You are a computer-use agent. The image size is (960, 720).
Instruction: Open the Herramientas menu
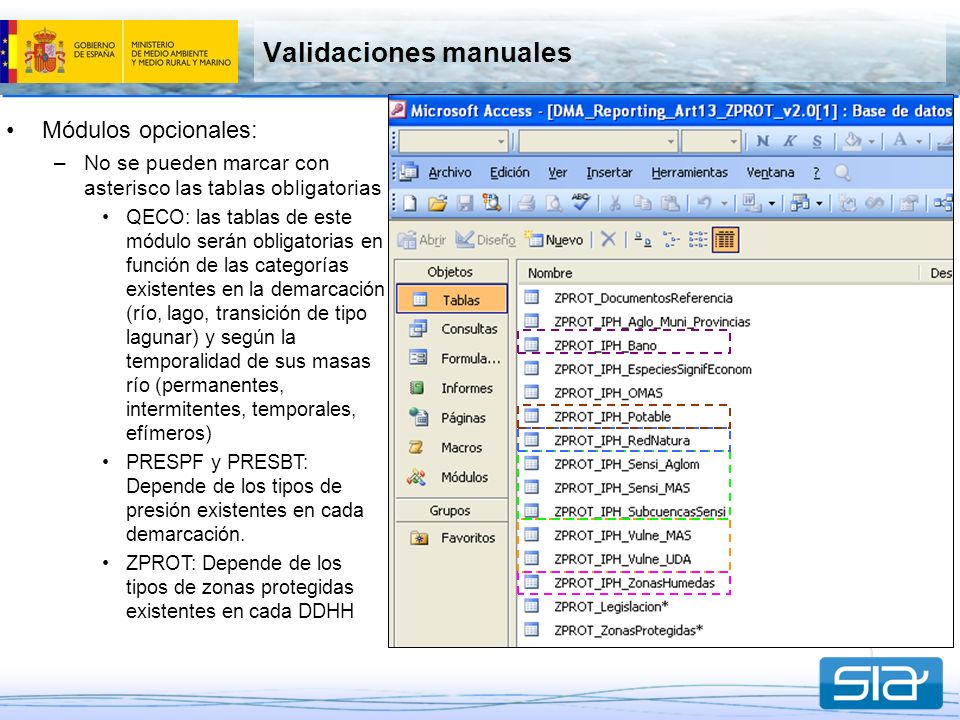pos(689,173)
